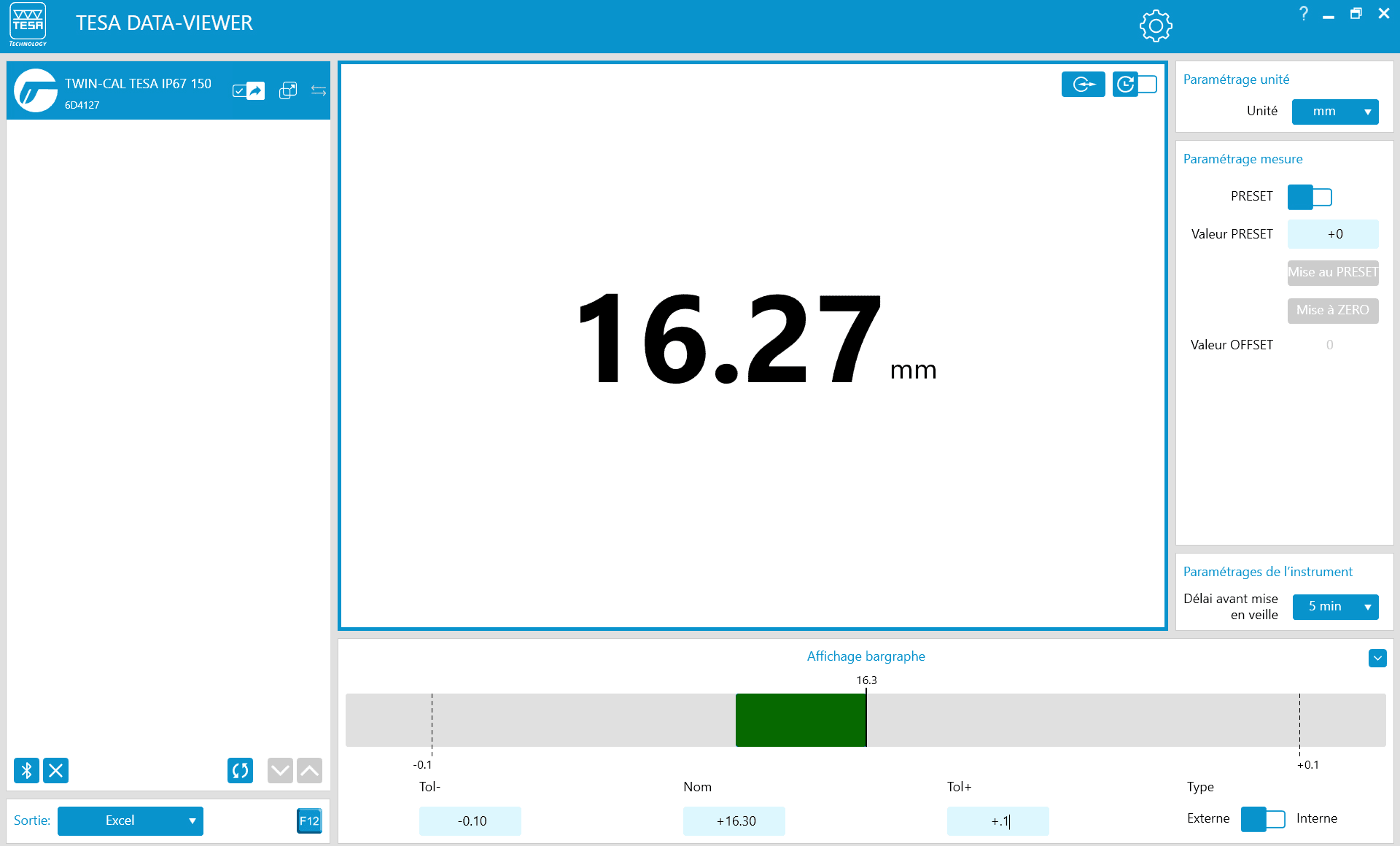
Task: Change the sleep delay from 5 min
Action: point(1335,607)
